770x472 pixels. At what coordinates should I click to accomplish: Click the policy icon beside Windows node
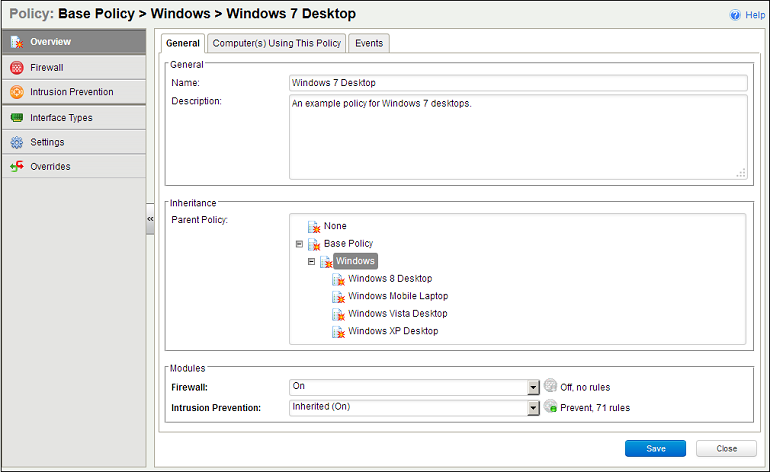[x=326, y=262]
